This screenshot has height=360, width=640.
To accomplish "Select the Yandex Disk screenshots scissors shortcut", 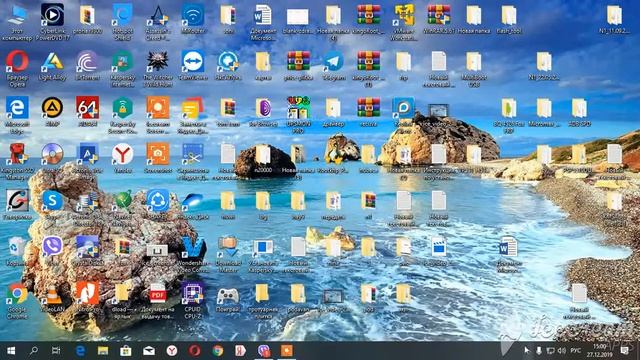I will [193, 162].
